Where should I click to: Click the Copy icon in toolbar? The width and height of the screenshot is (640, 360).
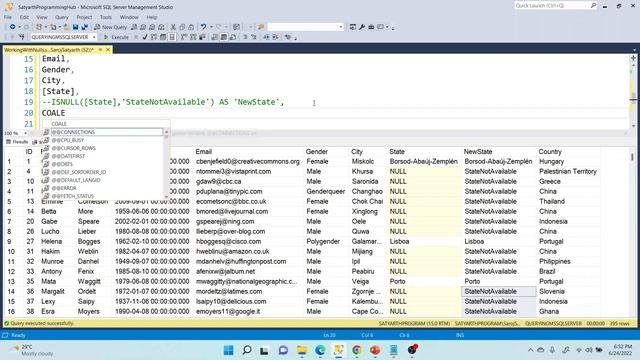(182, 27)
